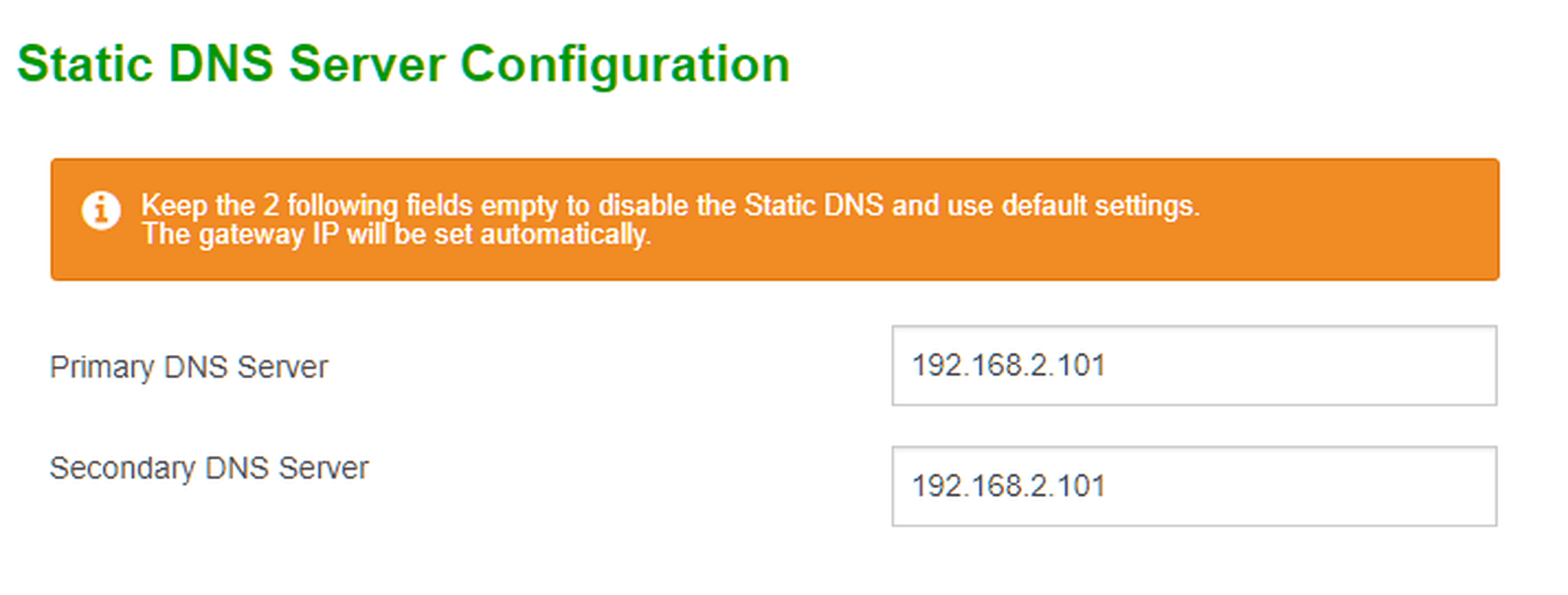Click the Primary DNS Server label

pos(188,367)
